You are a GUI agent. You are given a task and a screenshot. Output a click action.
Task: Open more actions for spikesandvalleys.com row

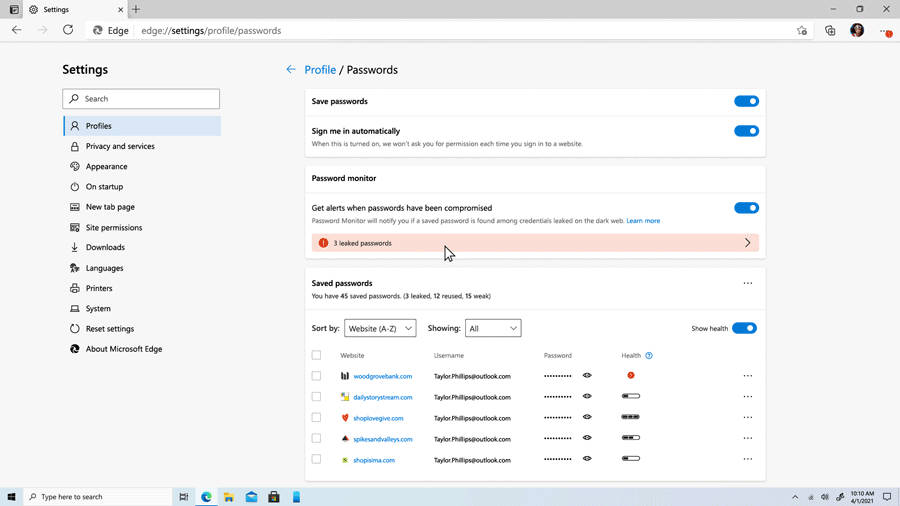tap(747, 438)
